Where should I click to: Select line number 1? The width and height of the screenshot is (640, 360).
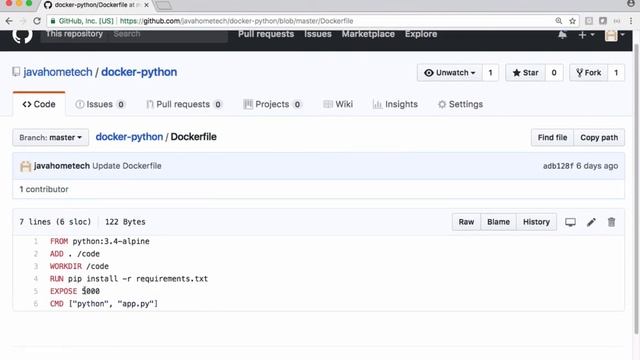(36, 241)
